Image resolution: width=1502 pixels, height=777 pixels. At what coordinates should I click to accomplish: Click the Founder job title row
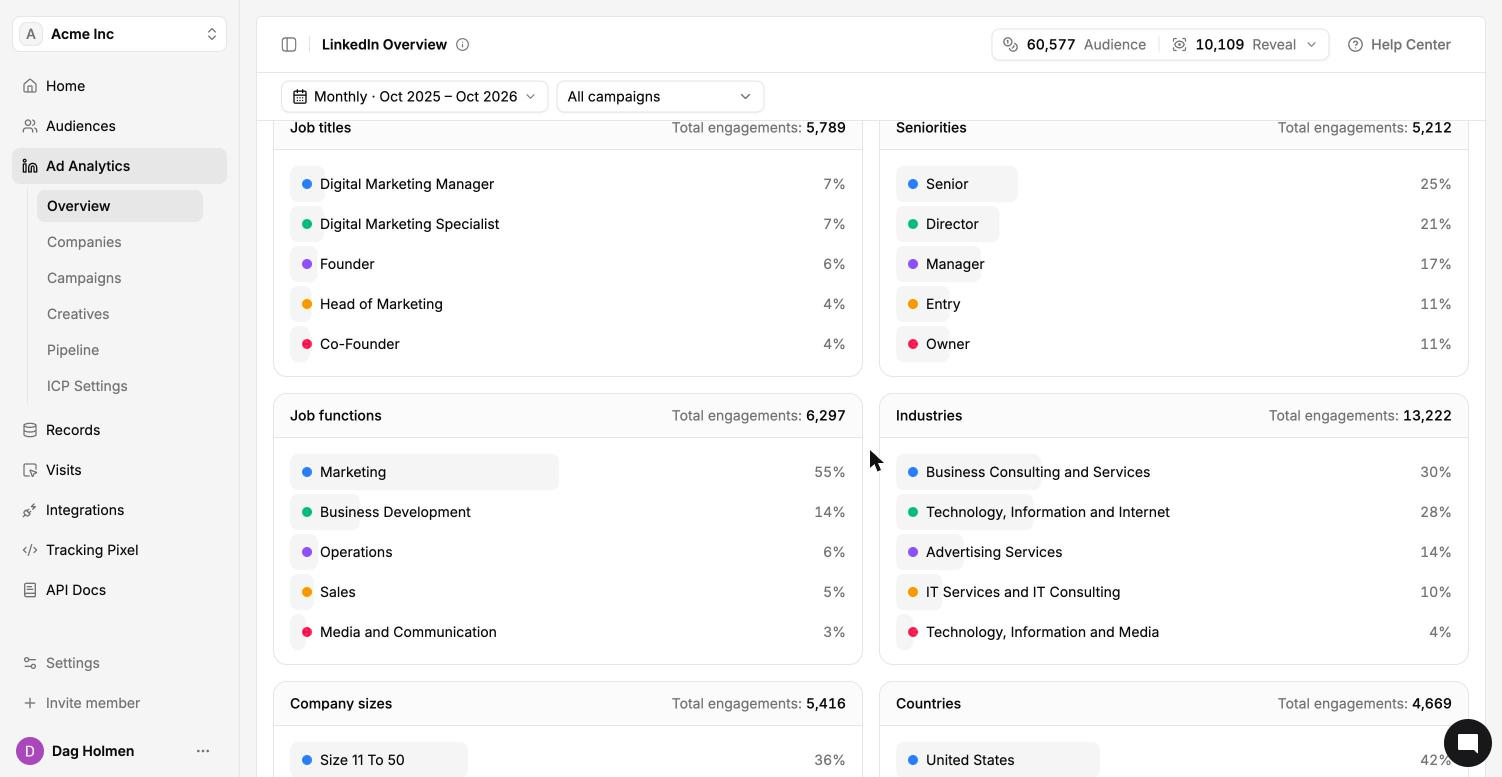click(568, 264)
